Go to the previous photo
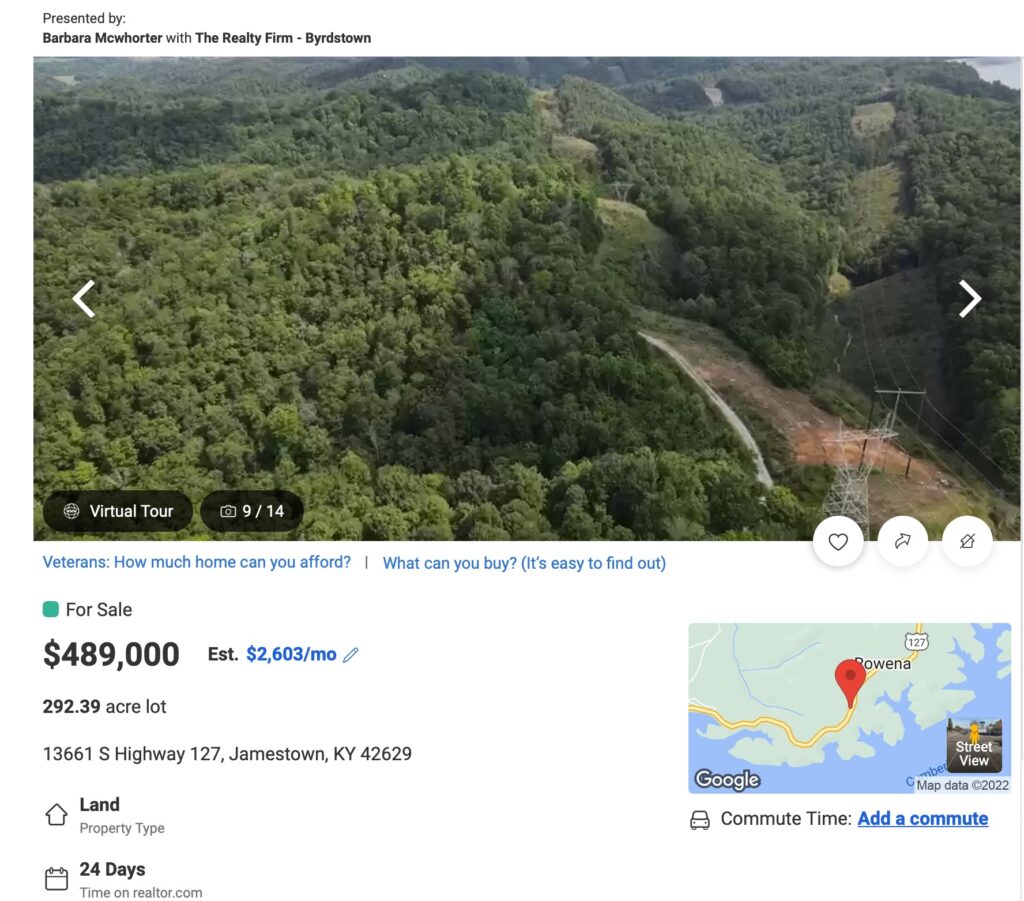The width and height of the screenshot is (1024, 901). pos(84,298)
